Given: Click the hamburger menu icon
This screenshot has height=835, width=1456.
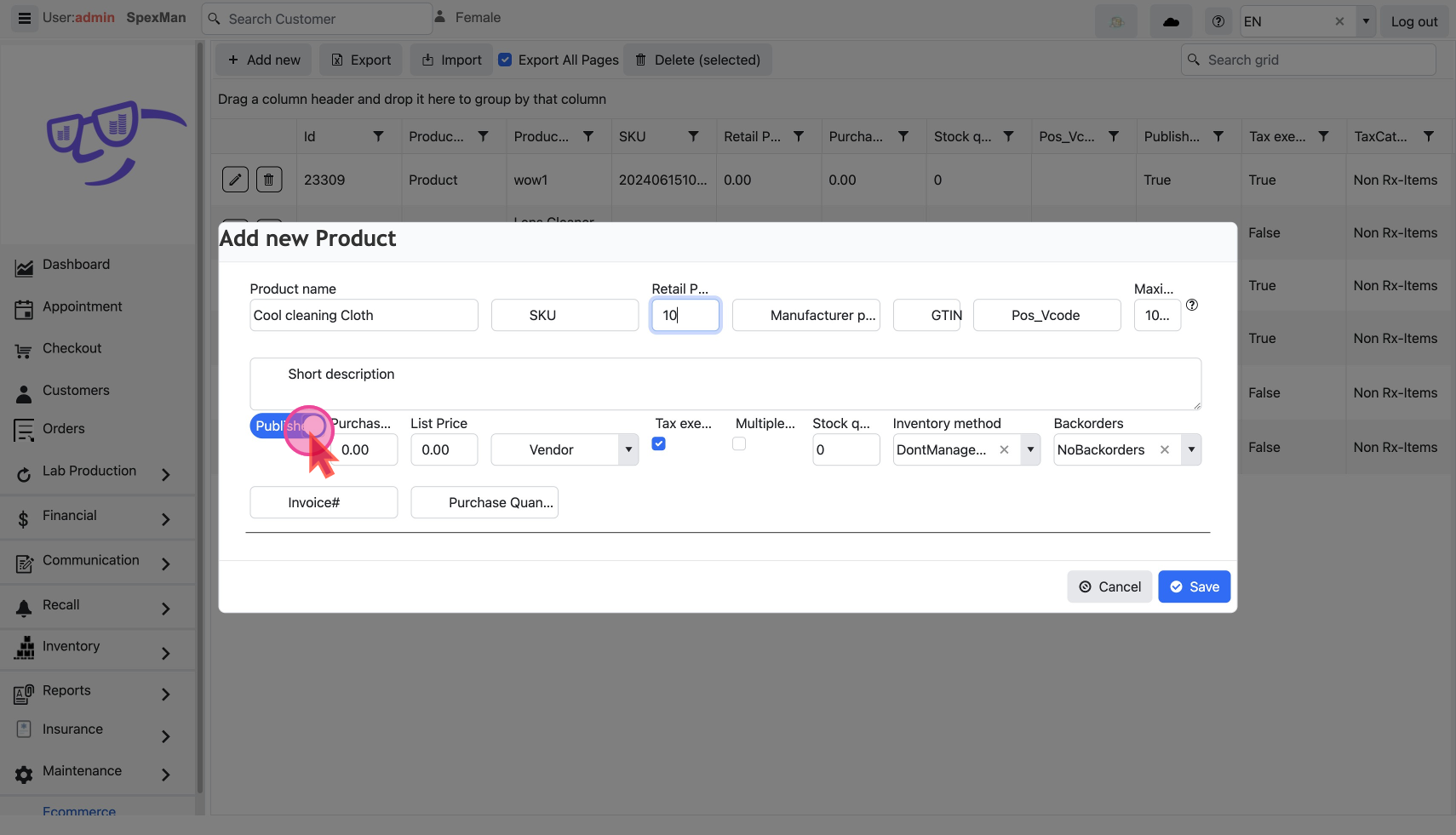Looking at the screenshot, I should pyautogui.click(x=24, y=18).
